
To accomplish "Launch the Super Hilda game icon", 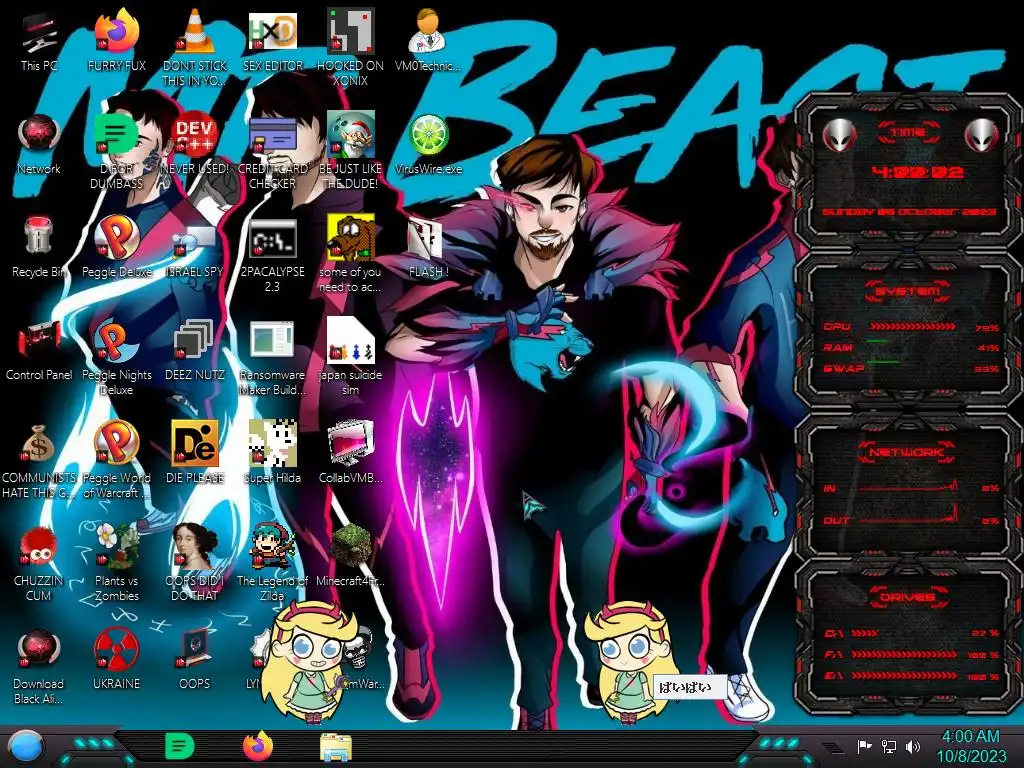I will pos(272,444).
